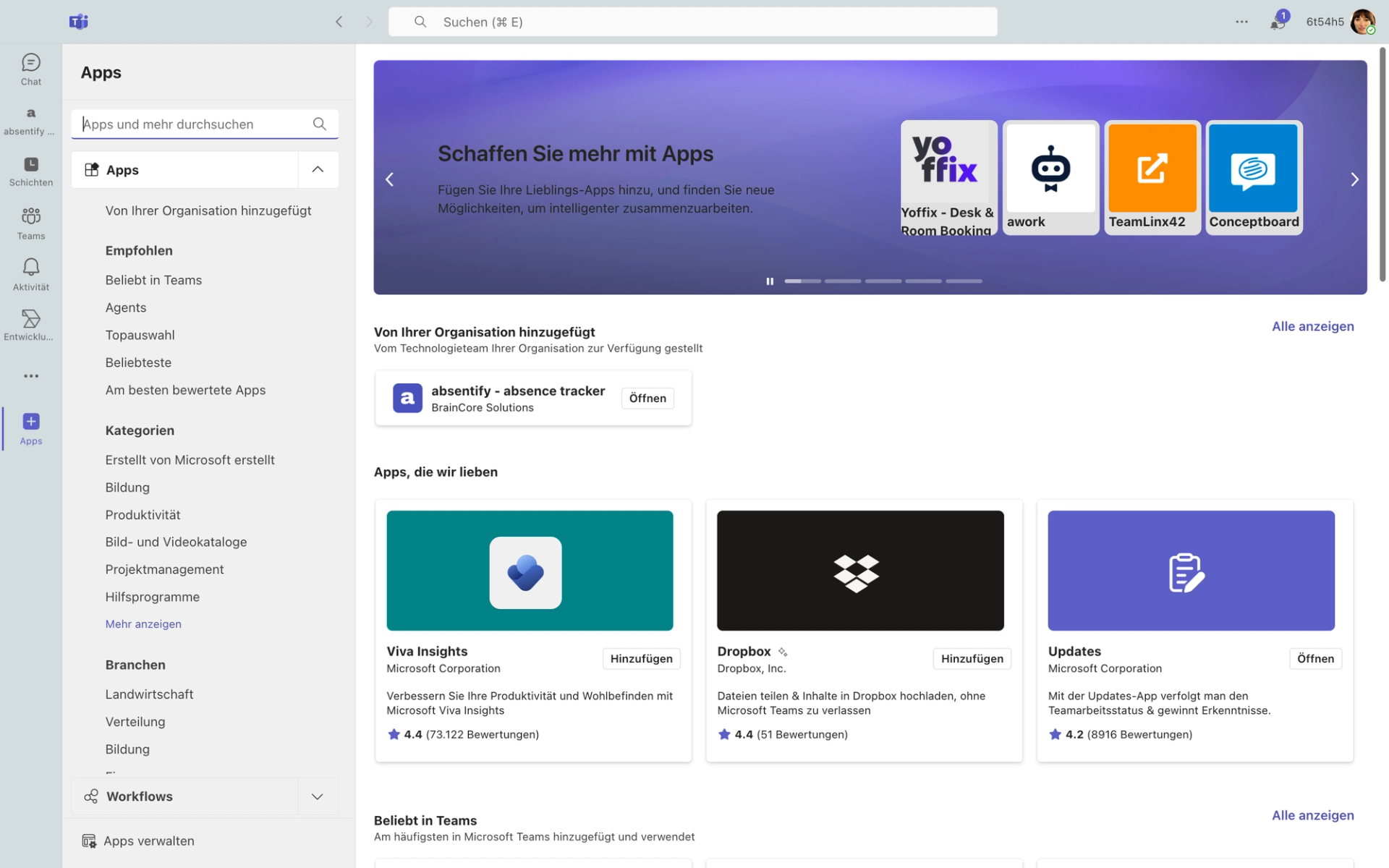Select the Produktivität category
The image size is (1389, 868).
point(143,514)
